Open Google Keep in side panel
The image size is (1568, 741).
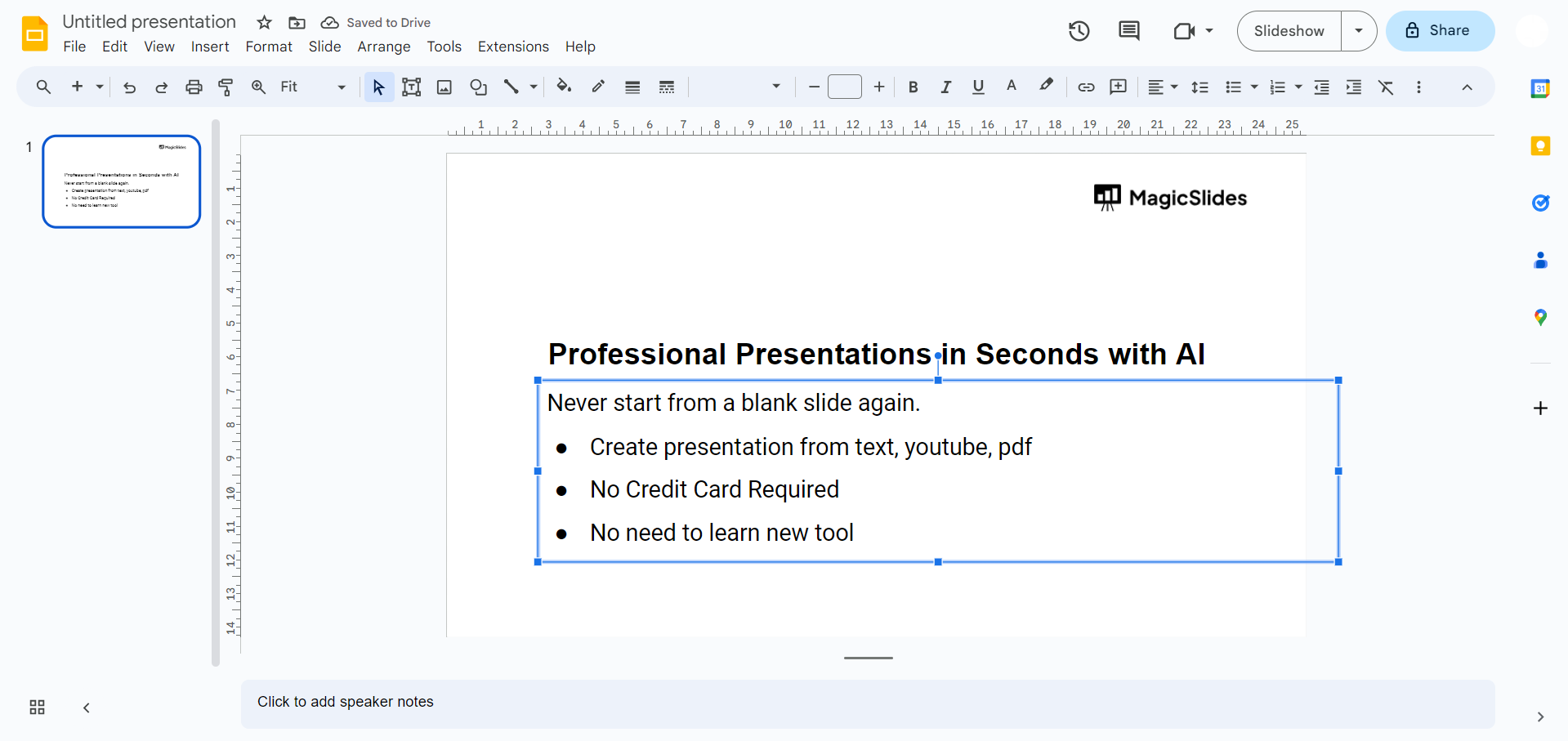pyautogui.click(x=1540, y=146)
